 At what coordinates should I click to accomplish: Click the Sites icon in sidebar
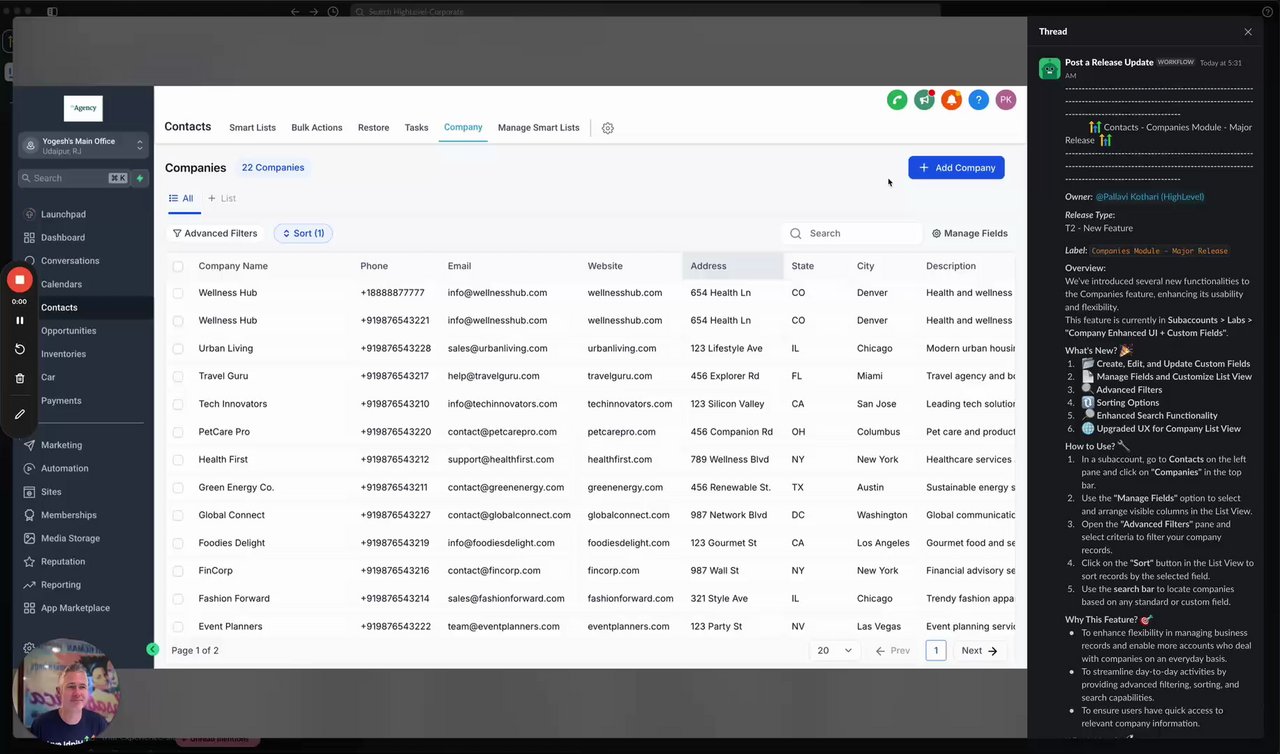pyautogui.click(x=30, y=492)
